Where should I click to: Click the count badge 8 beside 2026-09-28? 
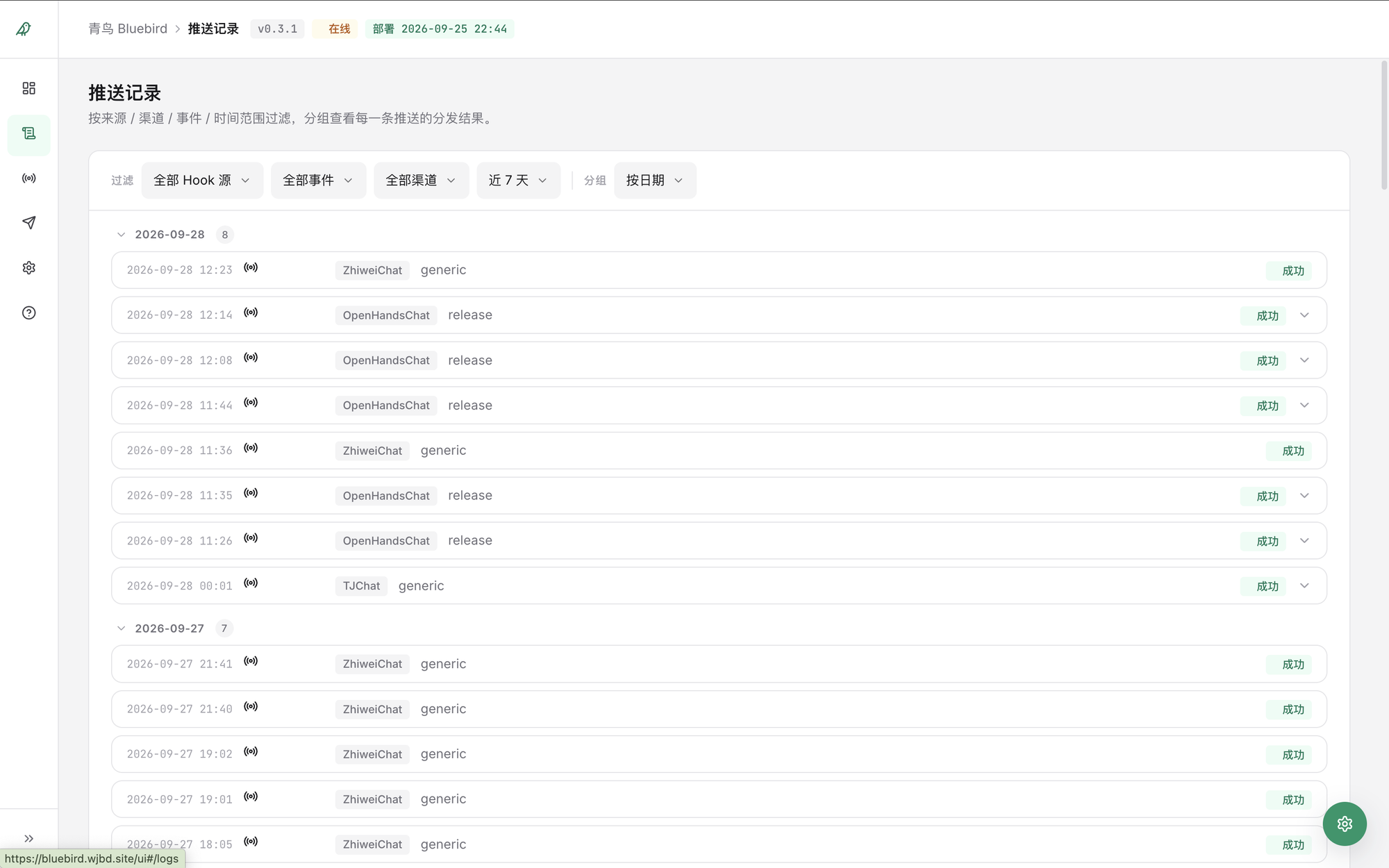pos(224,235)
